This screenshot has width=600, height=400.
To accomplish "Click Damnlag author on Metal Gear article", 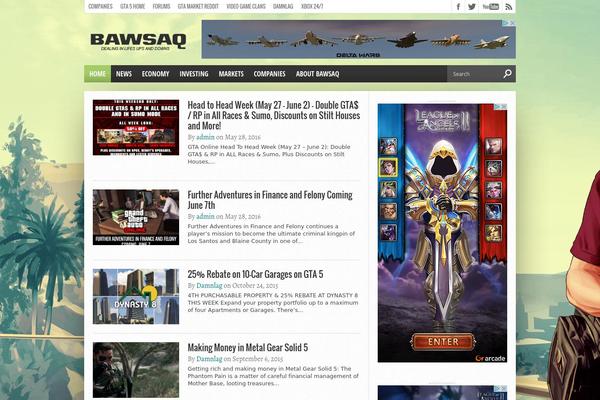I will click(x=209, y=359).
